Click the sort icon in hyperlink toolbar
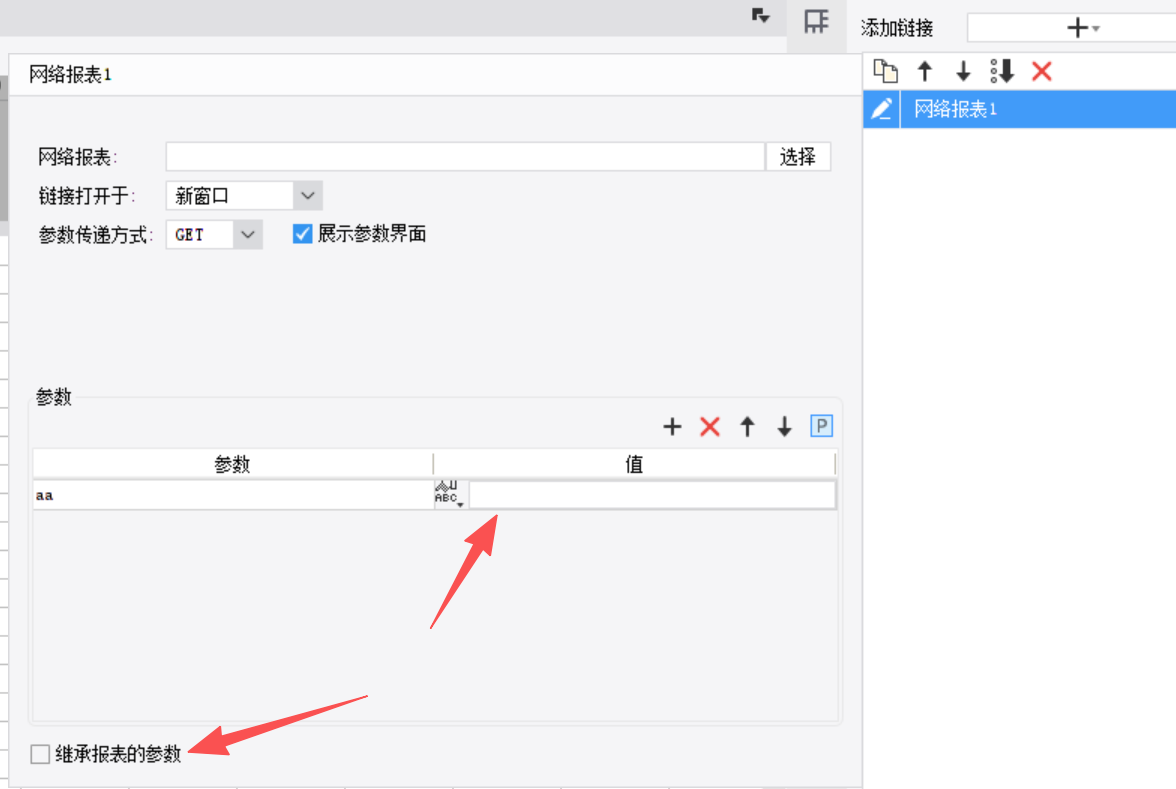1176x789 pixels. click(1002, 71)
